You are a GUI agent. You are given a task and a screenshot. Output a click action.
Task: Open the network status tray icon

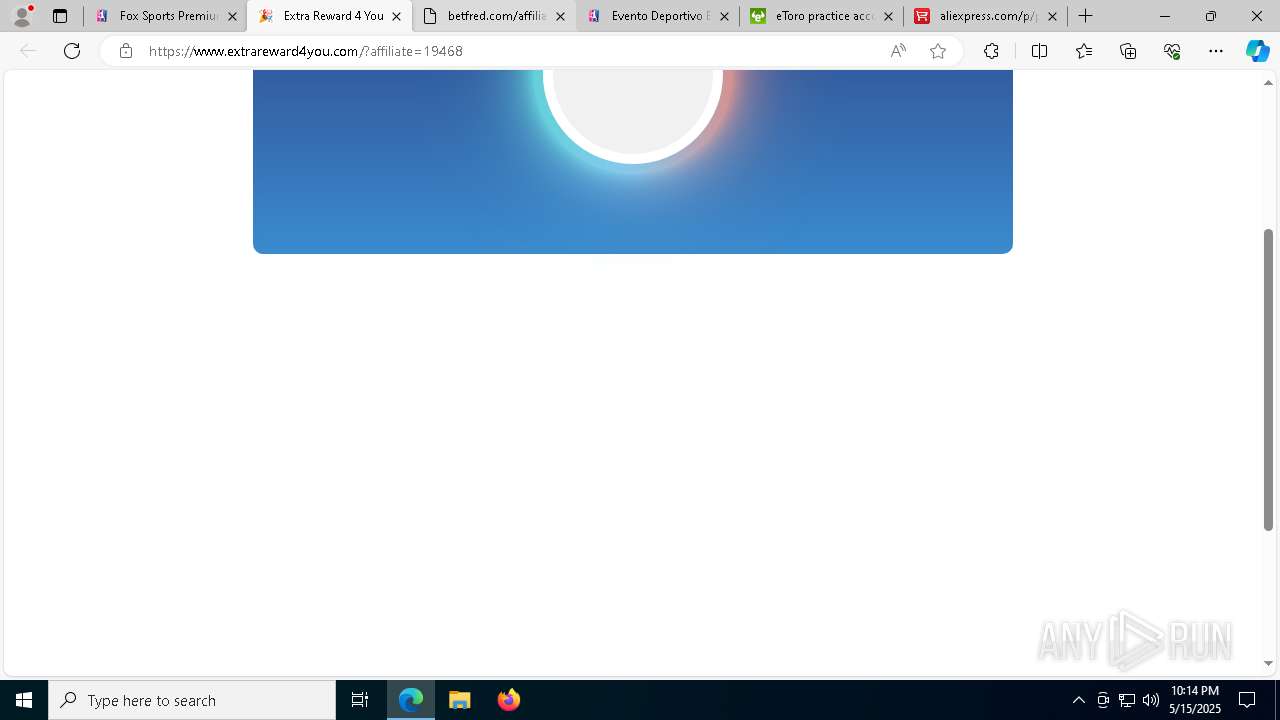tap(1126, 700)
